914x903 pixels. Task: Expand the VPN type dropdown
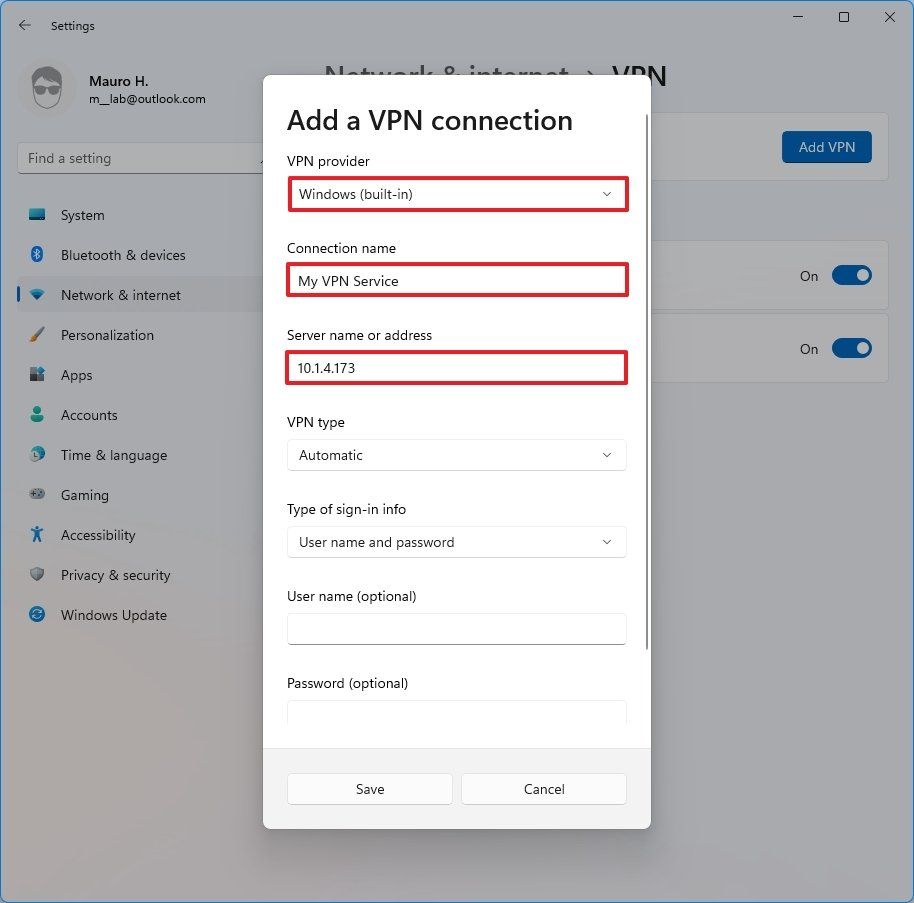tap(456, 455)
